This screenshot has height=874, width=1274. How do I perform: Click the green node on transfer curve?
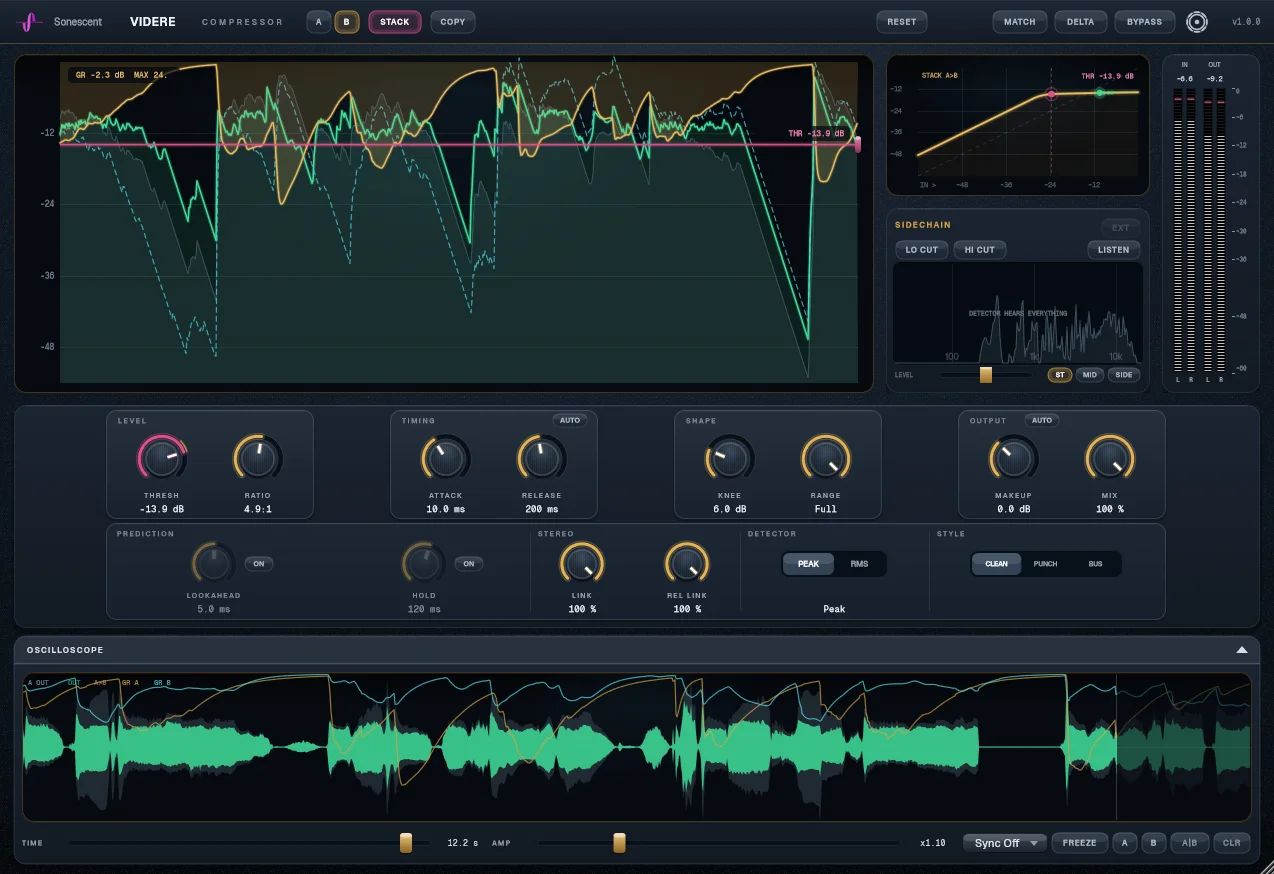pos(1099,93)
